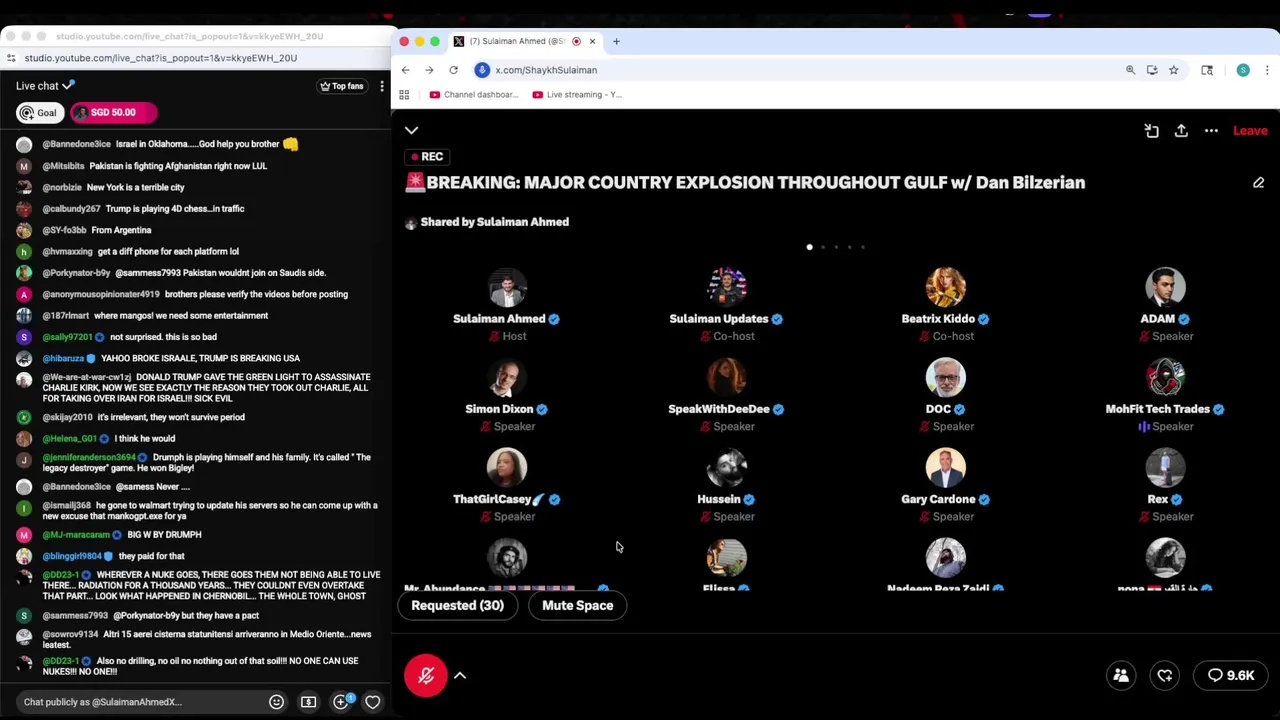
Task: Select Beatrix Kiddo's avatar
Action: (x=945, y=287)
